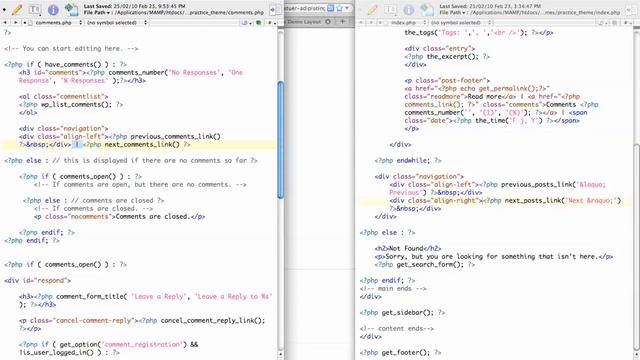Click the Last Saved text in comments.php window

click(x=134, y=6)
